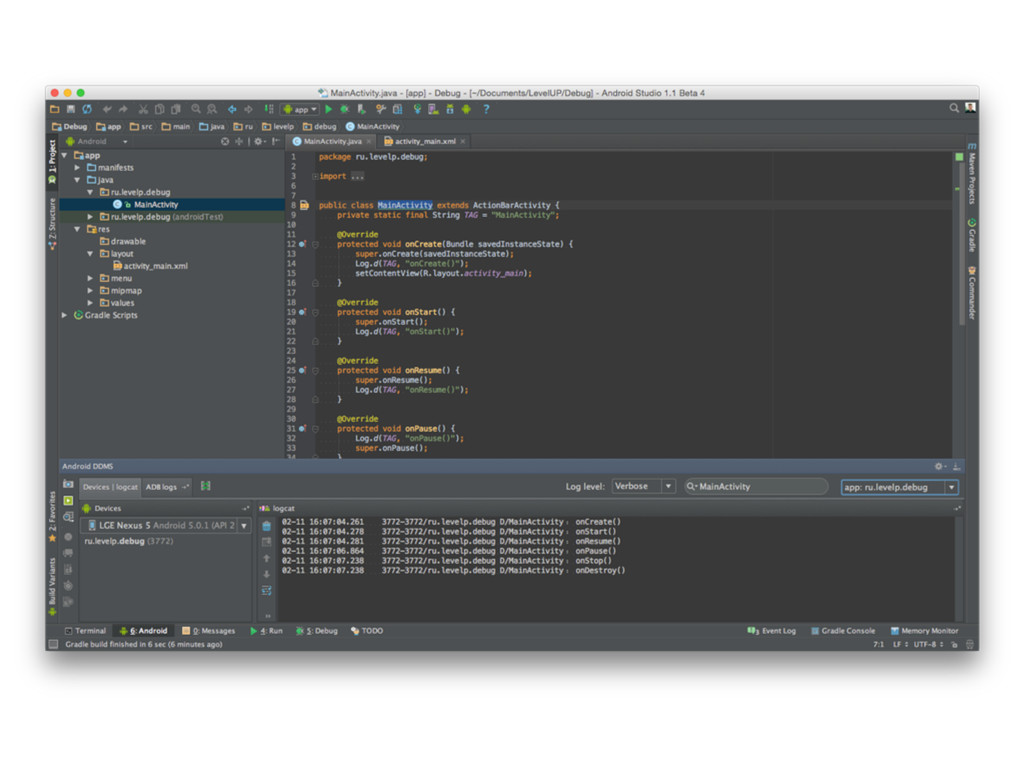Collapse the res folder

78,229
